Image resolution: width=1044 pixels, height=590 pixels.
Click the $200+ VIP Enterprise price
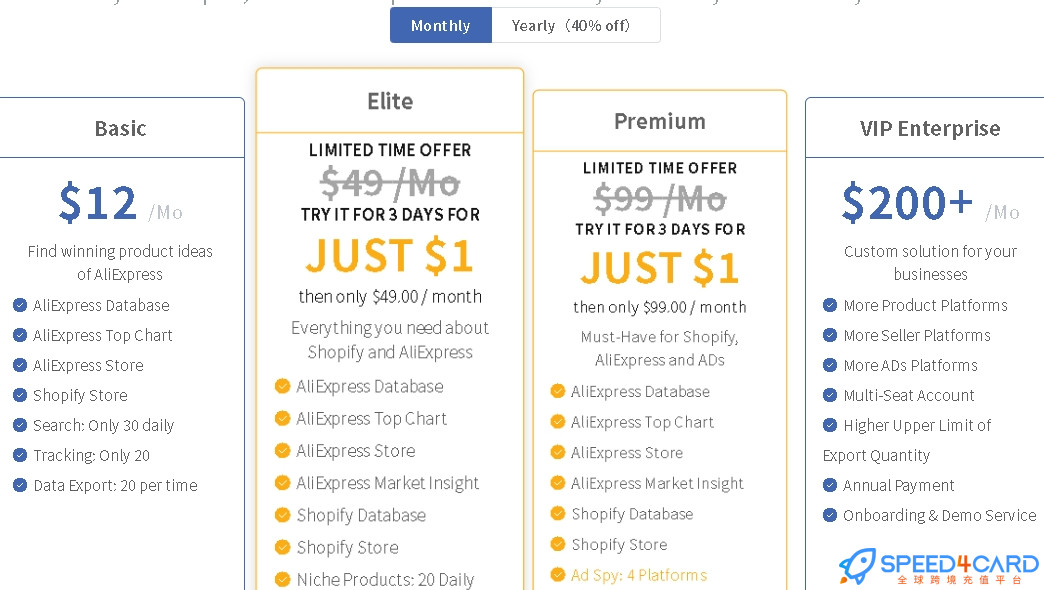[907, 202]
